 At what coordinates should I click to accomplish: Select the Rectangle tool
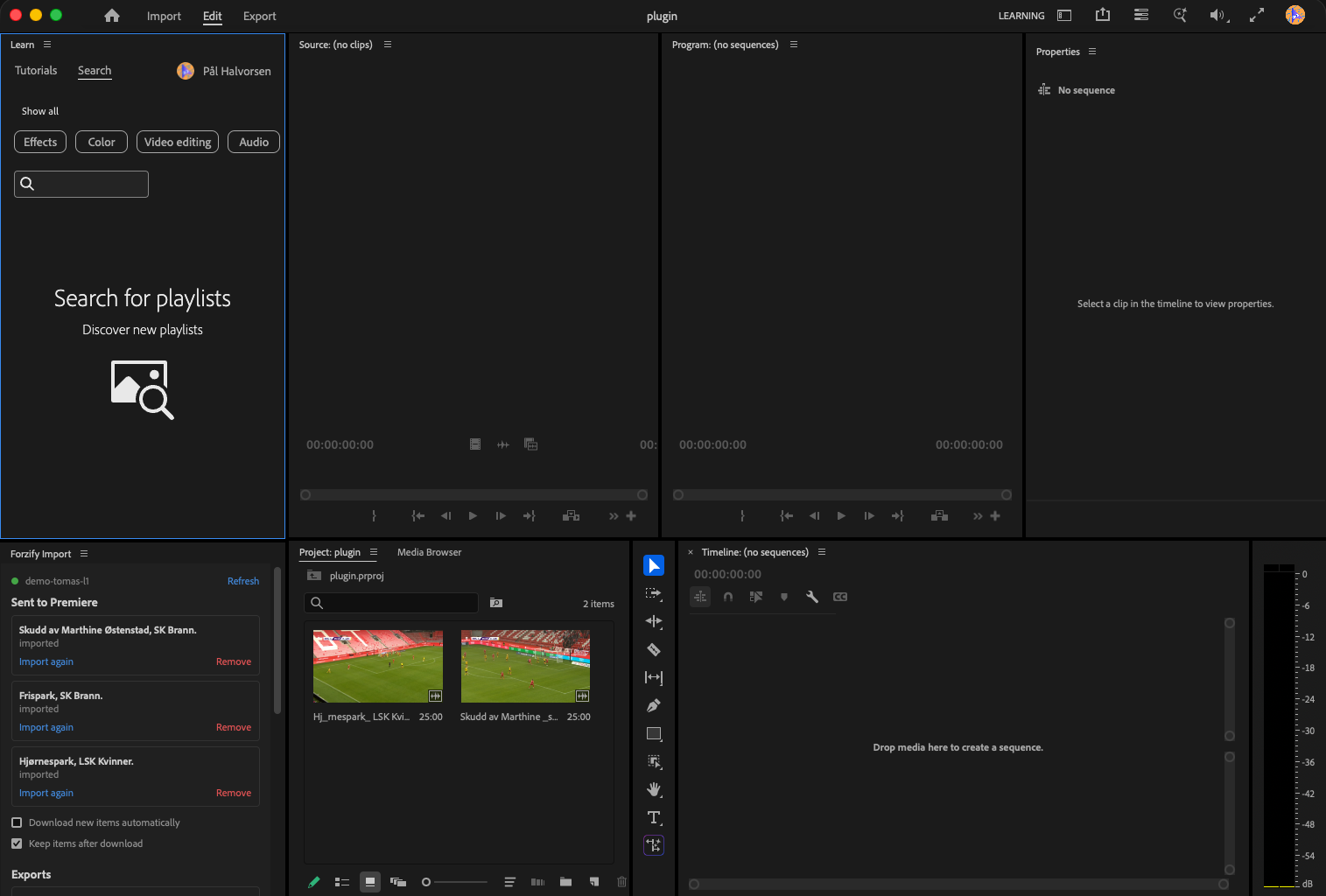click(x=654, y=733)
